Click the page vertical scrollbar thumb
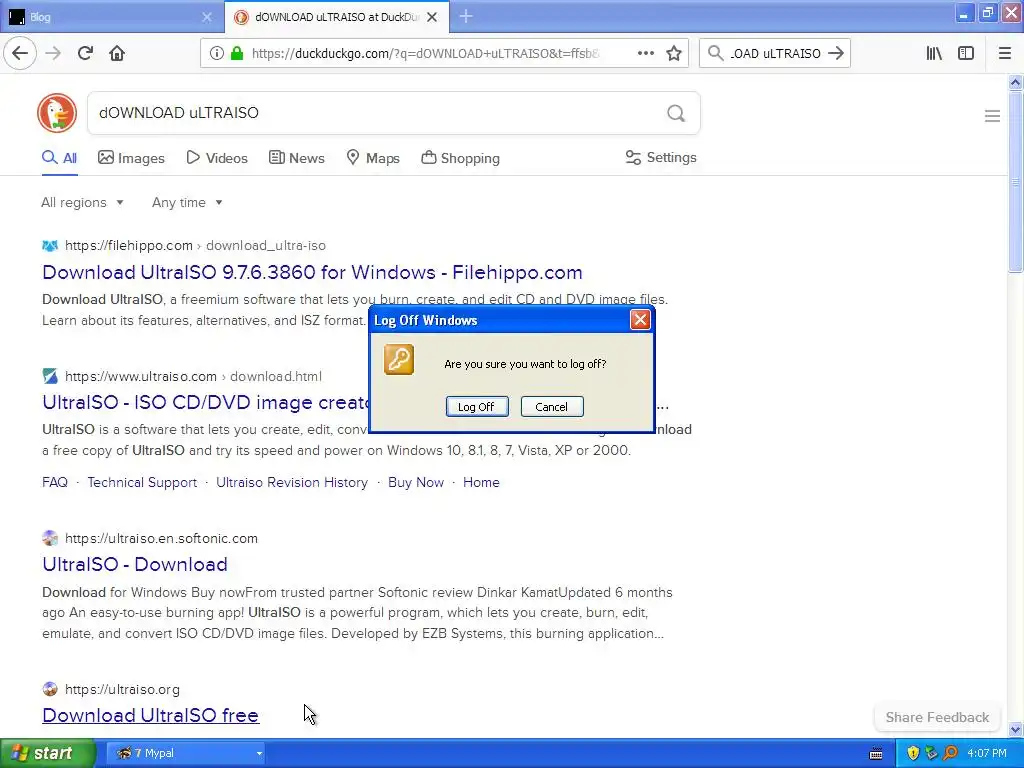The height and width of the screenshot is (768, 1024). tap(1015, 182)
